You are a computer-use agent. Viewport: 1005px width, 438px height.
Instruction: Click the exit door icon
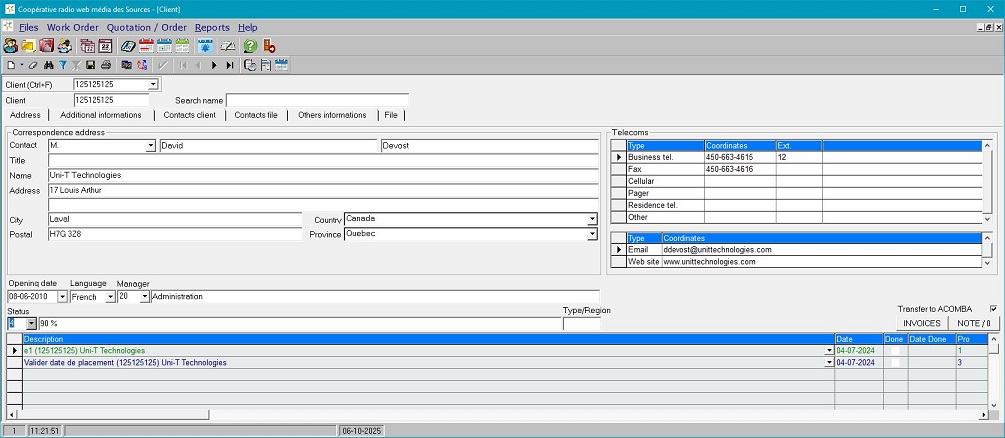[x=269, y=46]
